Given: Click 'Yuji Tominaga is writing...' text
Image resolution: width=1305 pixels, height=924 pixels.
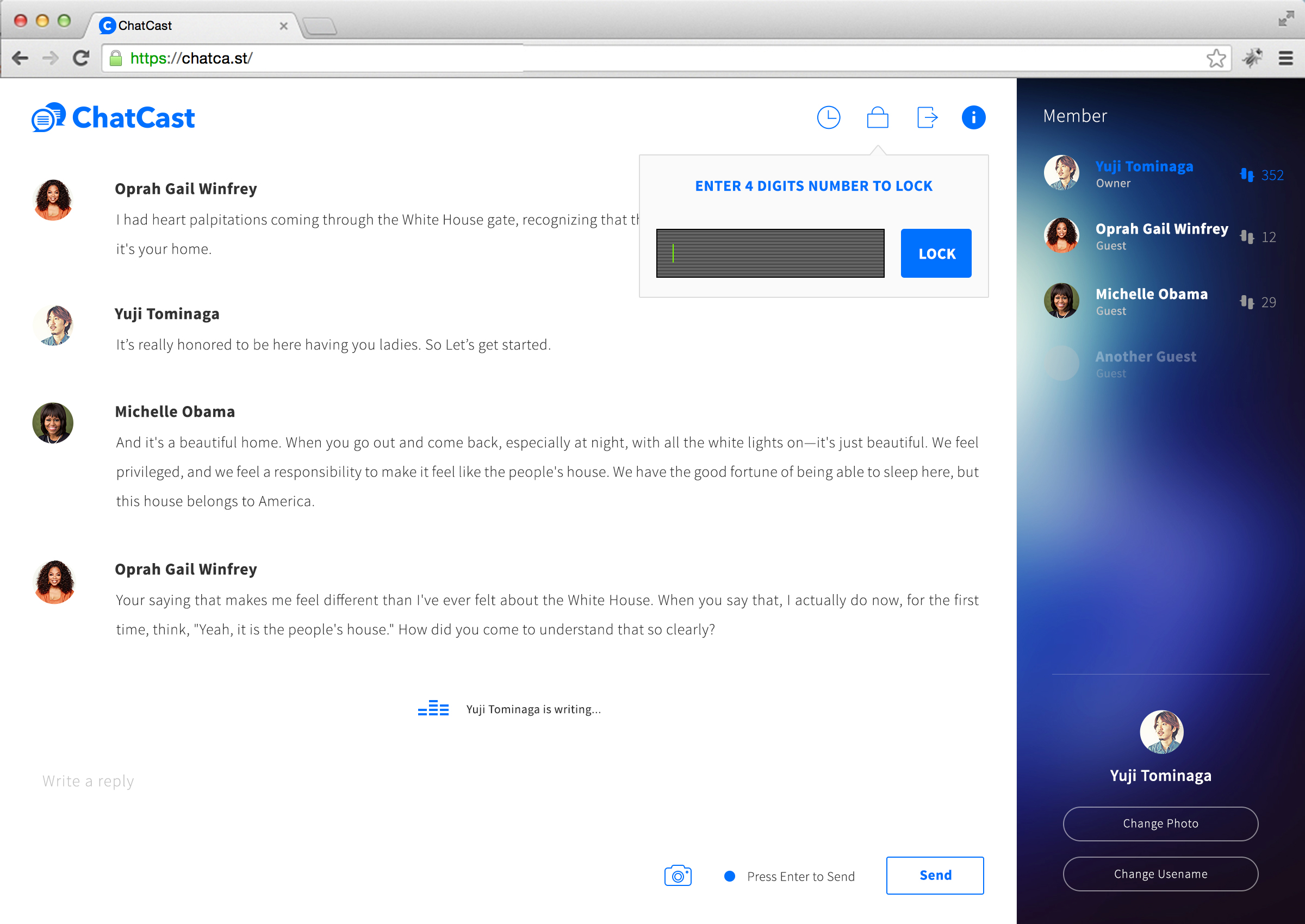Looking at the screenshot, I should click(533, 709).
